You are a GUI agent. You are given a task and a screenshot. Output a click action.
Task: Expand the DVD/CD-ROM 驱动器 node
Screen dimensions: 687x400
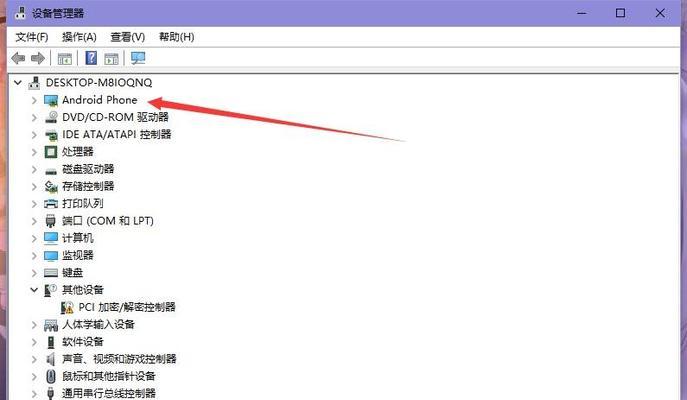[x=34, y=117]
